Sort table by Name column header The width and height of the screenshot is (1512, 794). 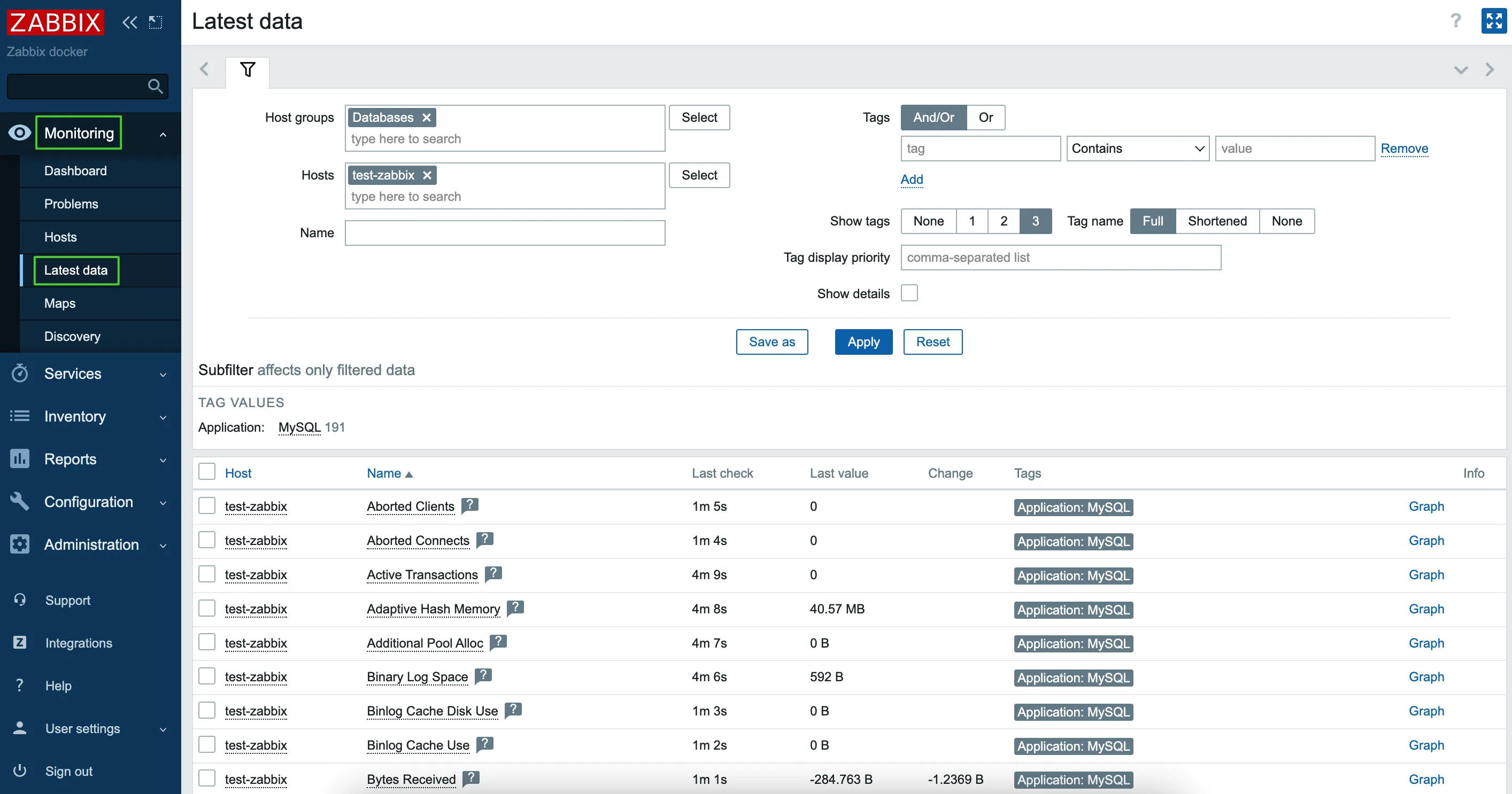coord(390,473)
